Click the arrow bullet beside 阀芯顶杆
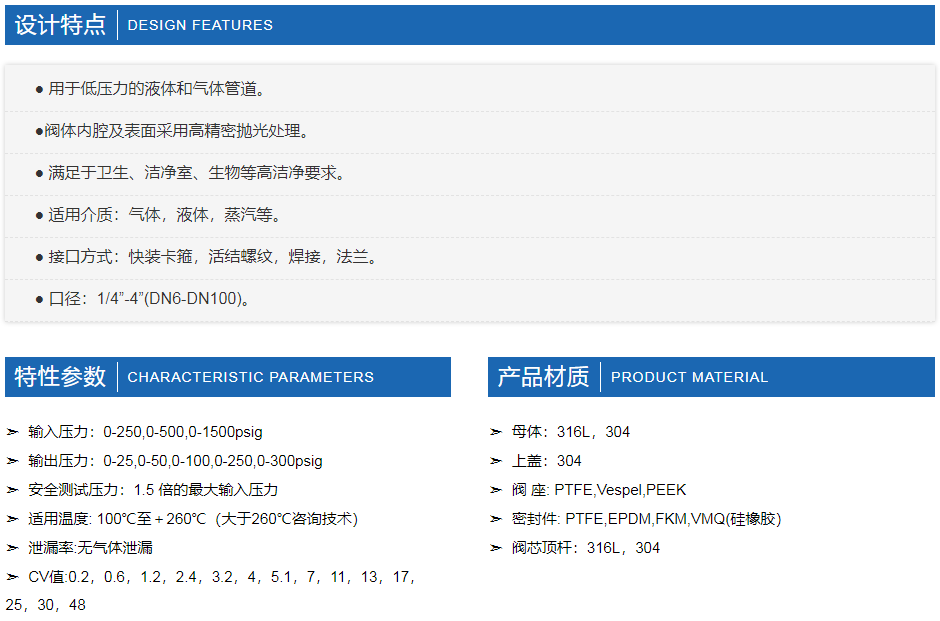 496,548
